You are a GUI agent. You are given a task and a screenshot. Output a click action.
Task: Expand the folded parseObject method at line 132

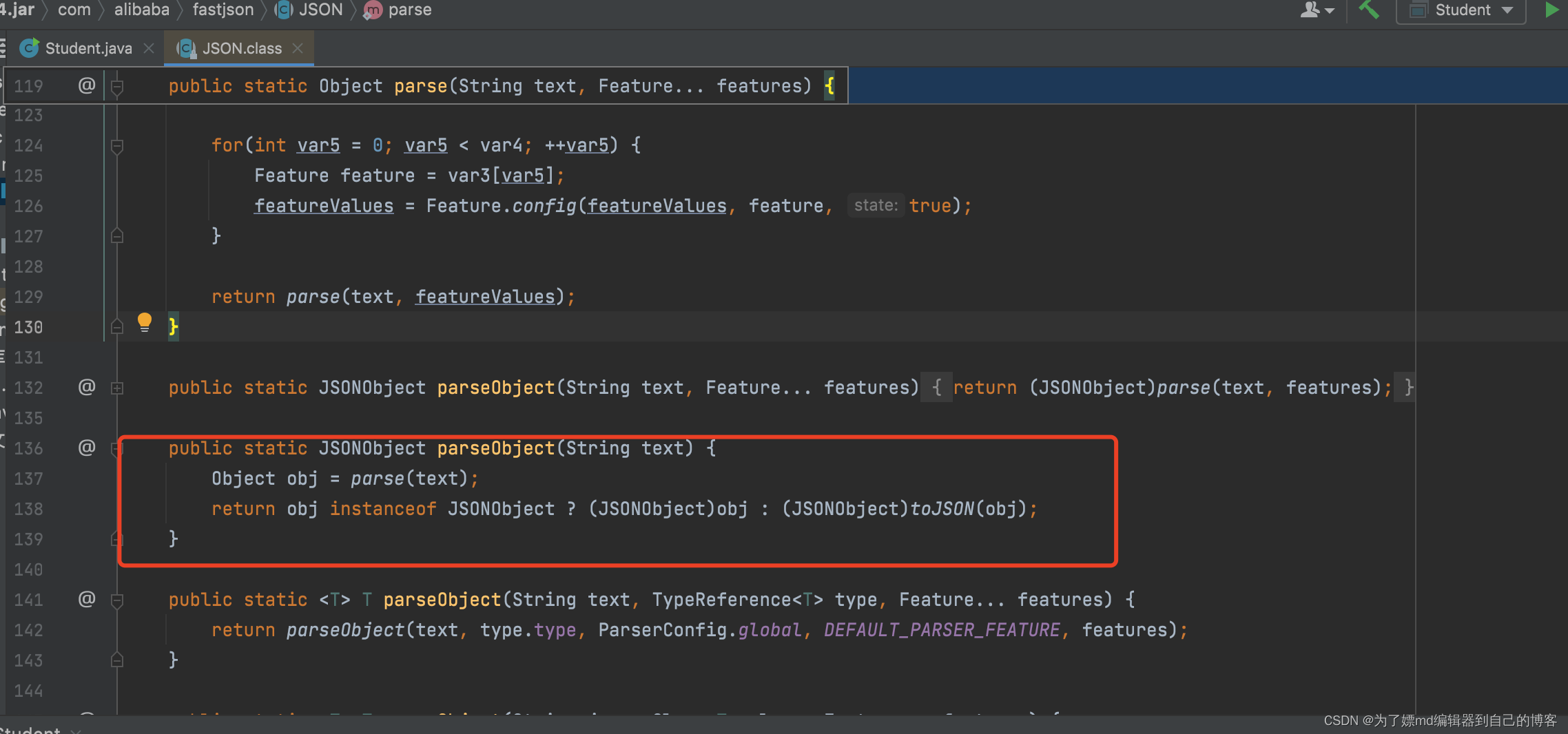117,388
